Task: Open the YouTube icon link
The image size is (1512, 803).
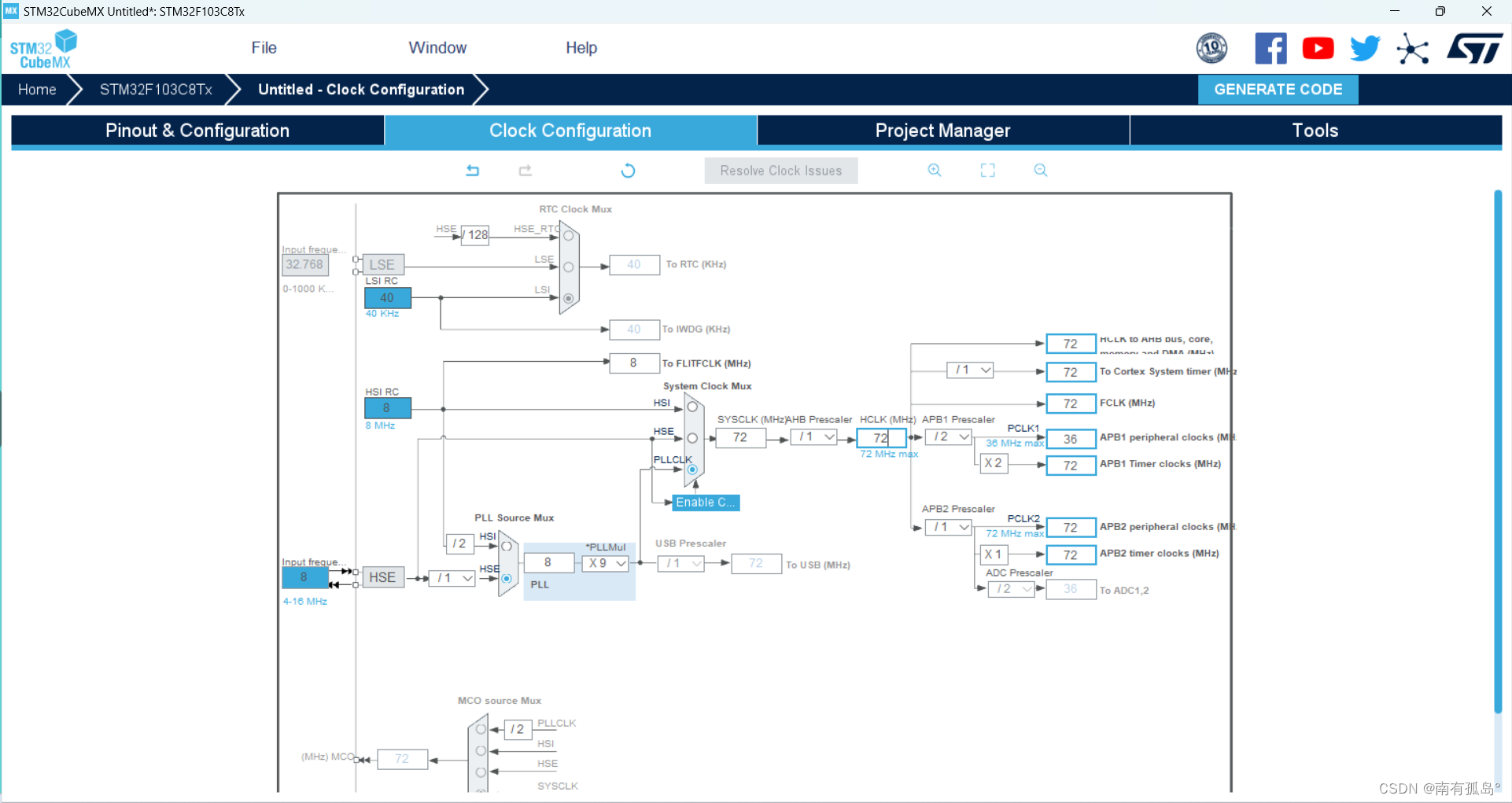Action: 1318,49
